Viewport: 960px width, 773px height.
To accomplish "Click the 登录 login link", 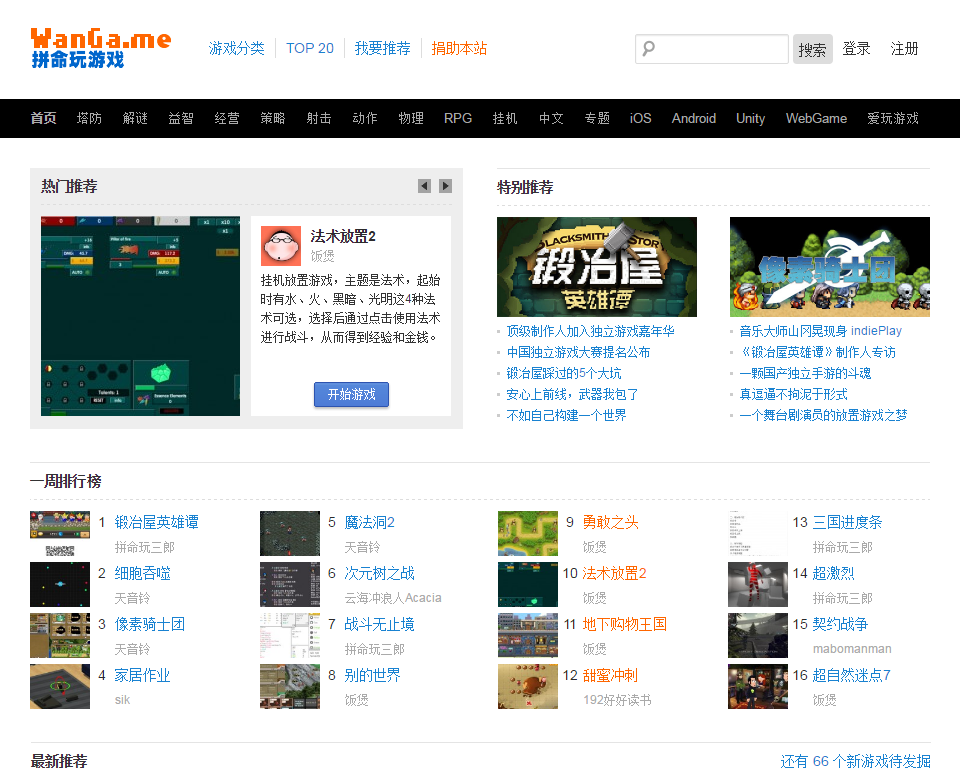I will click(x=856, y=48).
